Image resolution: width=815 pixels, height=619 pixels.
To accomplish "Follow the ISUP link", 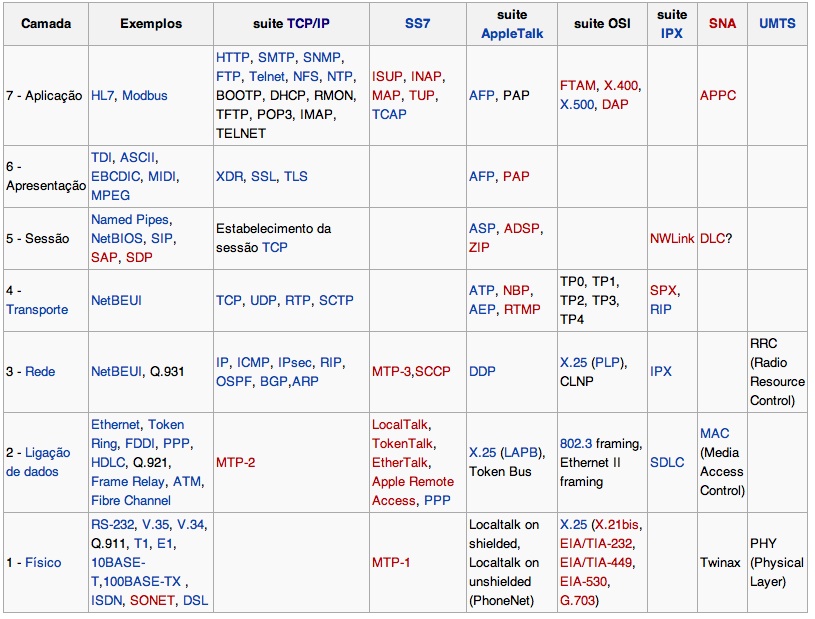I will click(x=387, y=77).
